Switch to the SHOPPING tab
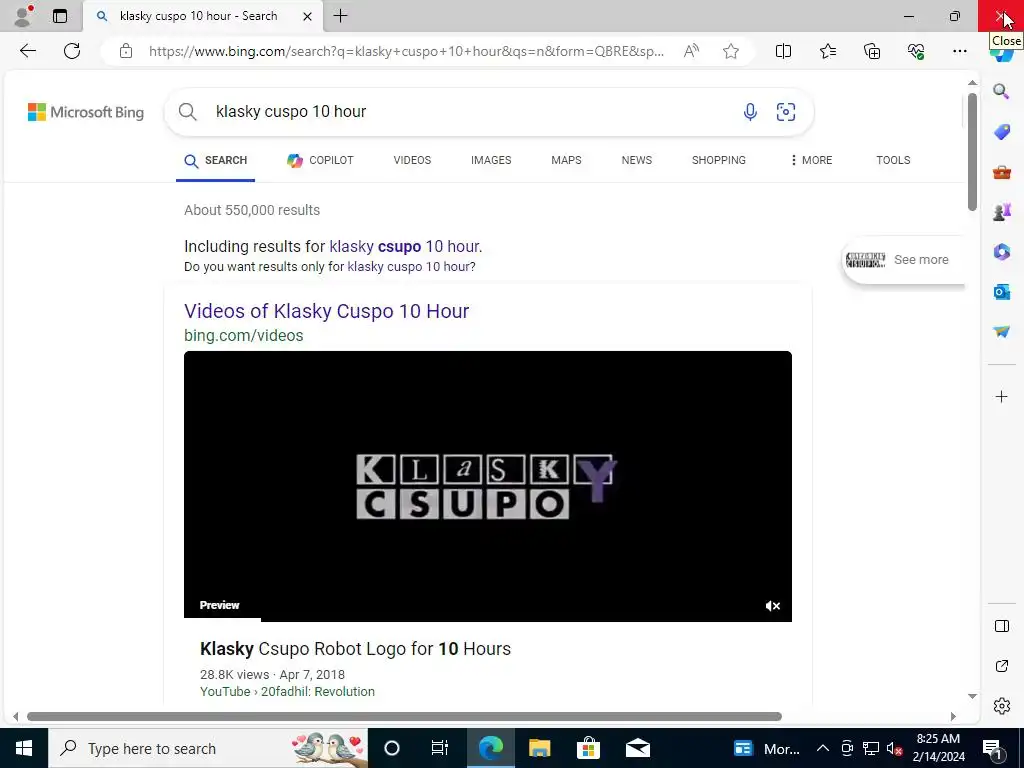 point(718,160)
